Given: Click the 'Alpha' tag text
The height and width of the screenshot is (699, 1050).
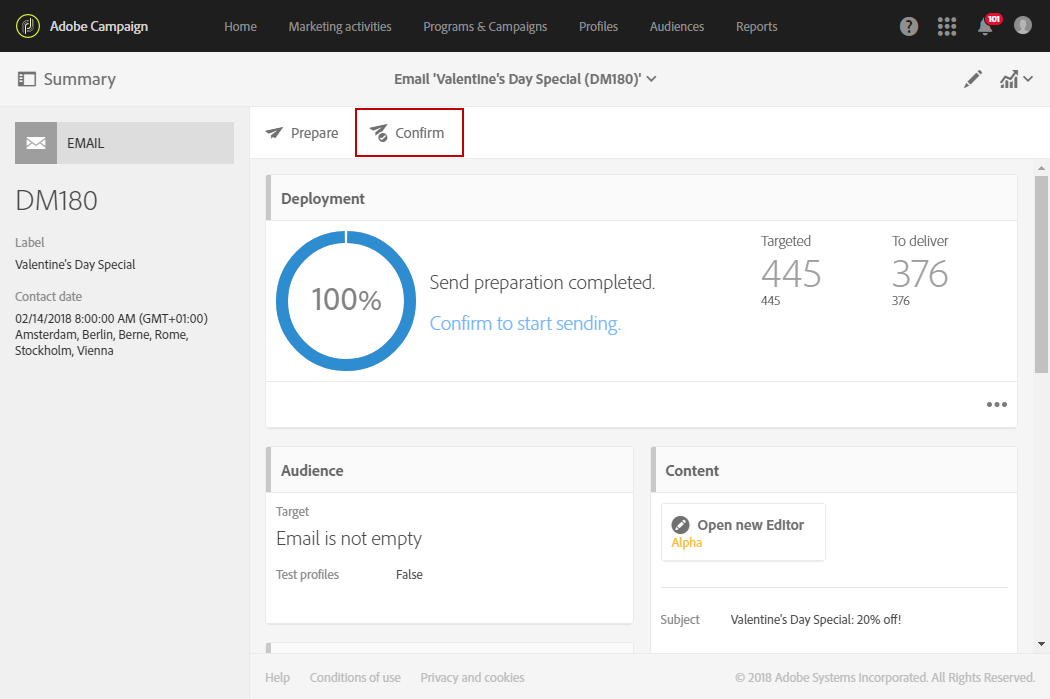Looking at the screenshot, I should click(686, 542).
